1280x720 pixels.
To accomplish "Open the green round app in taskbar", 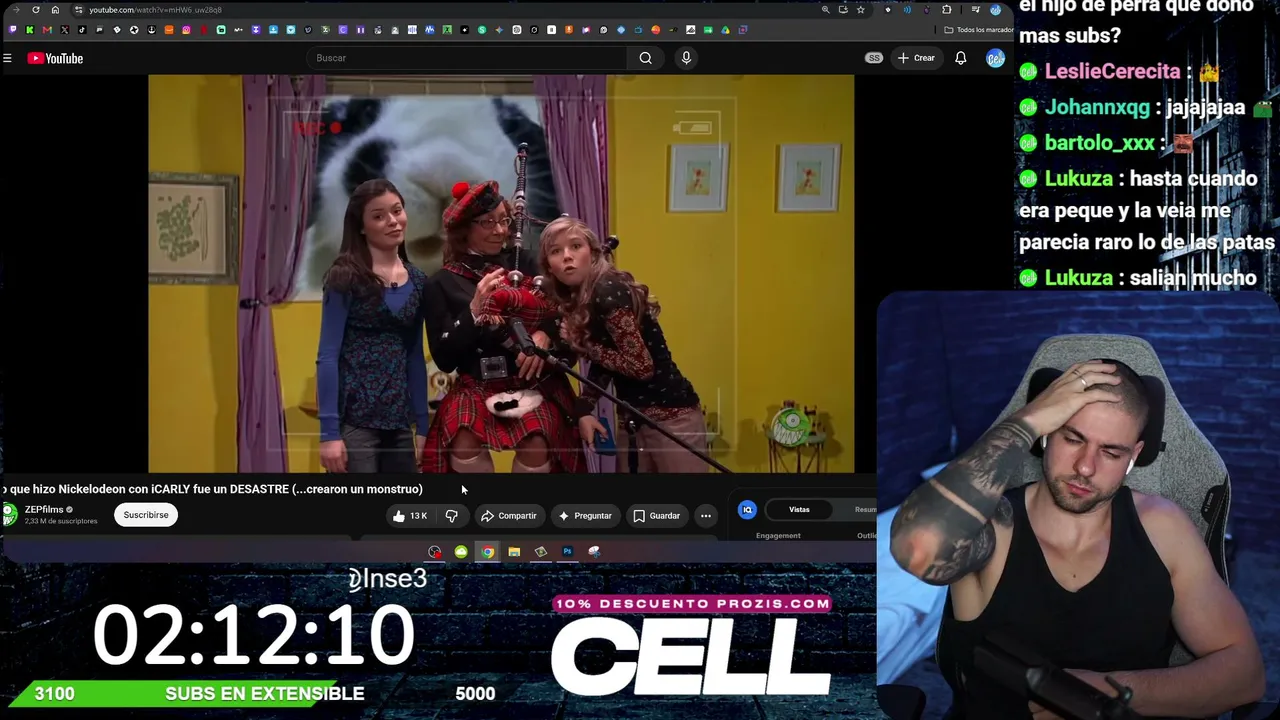I will click(x=461, y=552).
